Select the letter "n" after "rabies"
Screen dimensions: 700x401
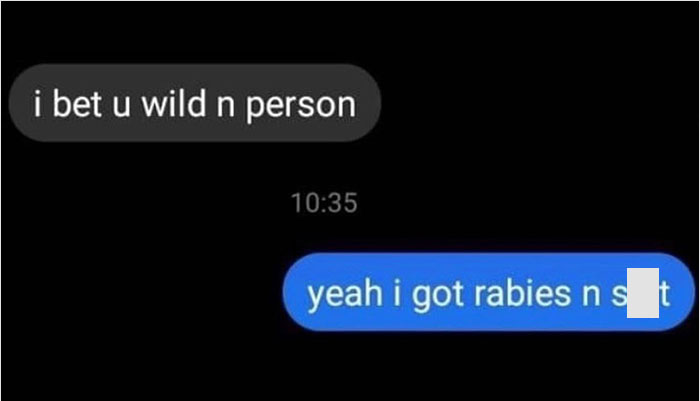point(592,297)
